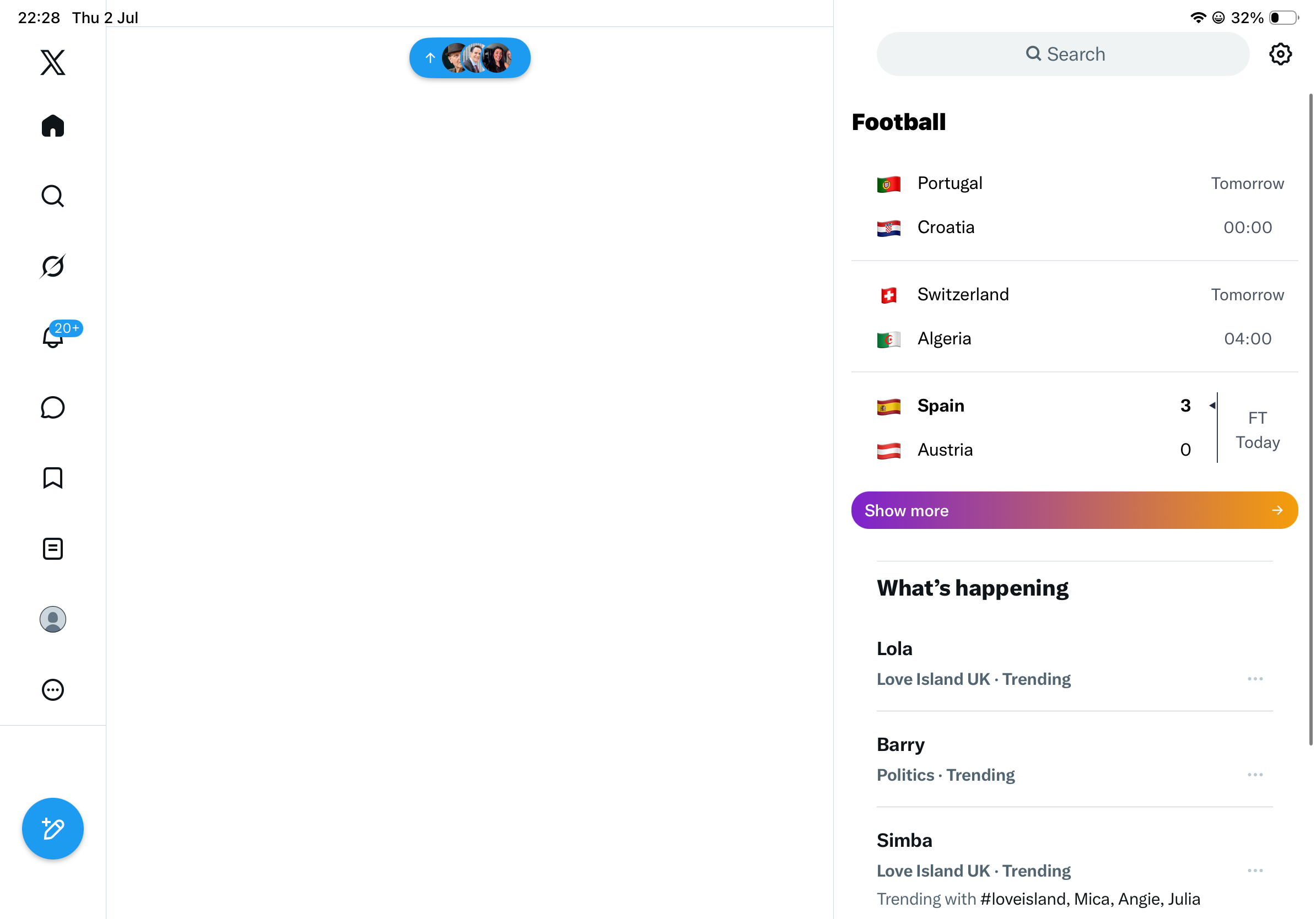Open the Explore search icon in sidebar

pos(53,196)
